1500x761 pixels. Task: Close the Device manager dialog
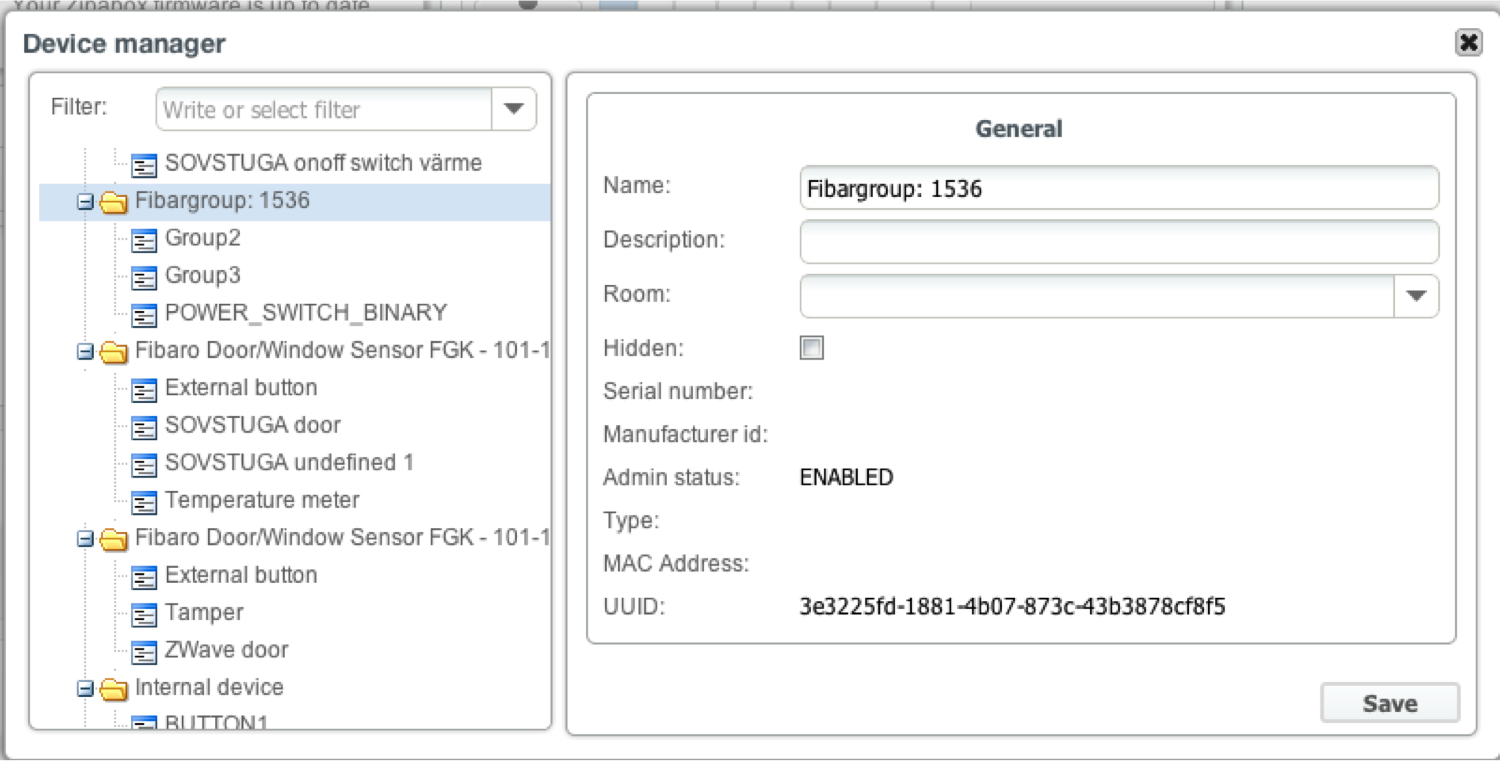(x=1468, y=42)
